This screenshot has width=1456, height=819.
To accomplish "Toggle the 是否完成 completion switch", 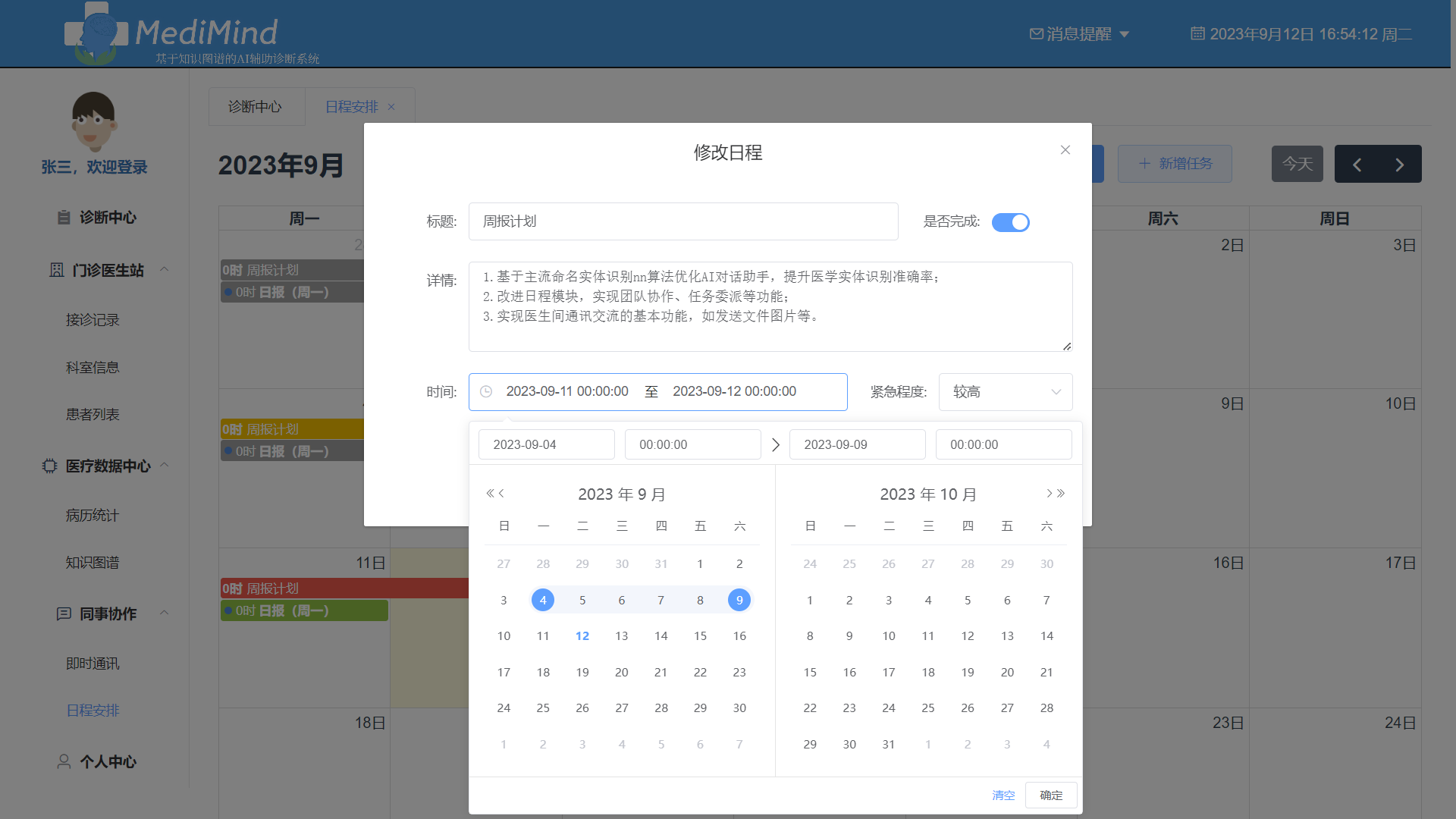I will point(1010,222).
